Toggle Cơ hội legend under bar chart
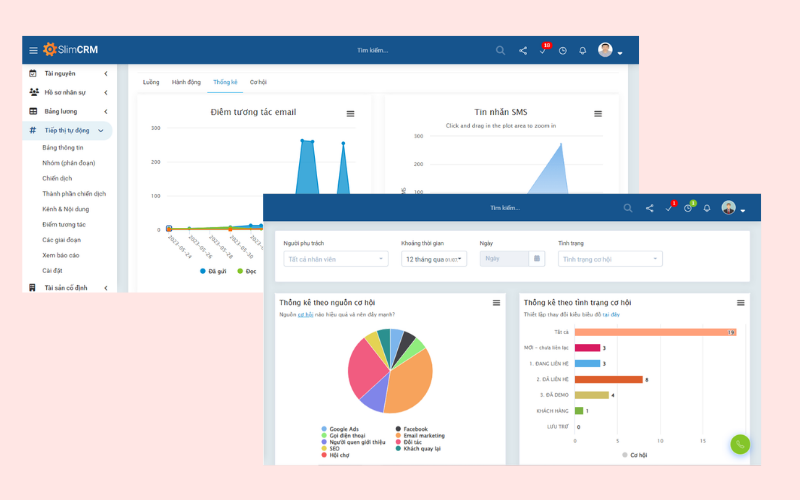 click(635, 455)
